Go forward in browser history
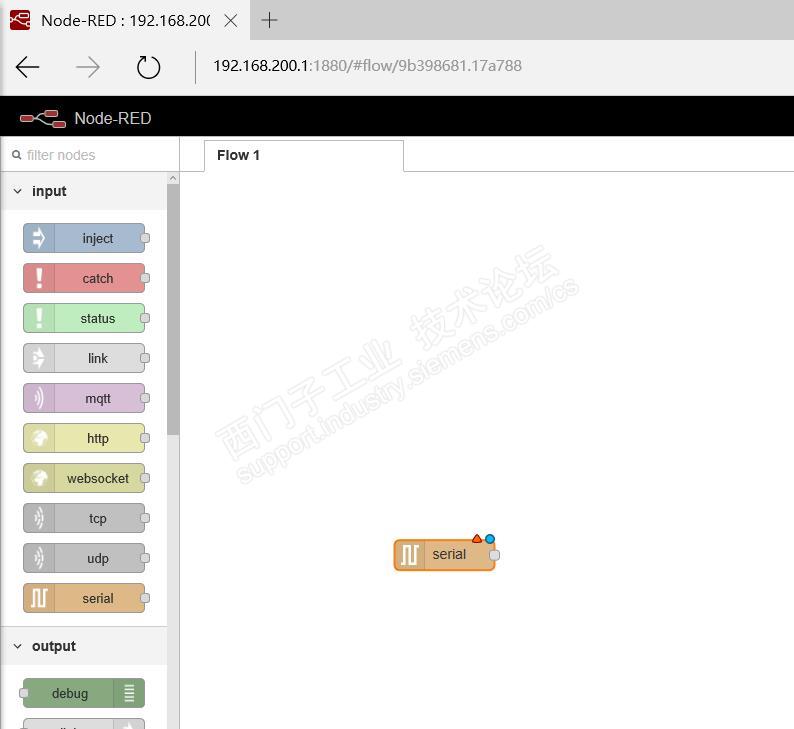 click(88, 67)
